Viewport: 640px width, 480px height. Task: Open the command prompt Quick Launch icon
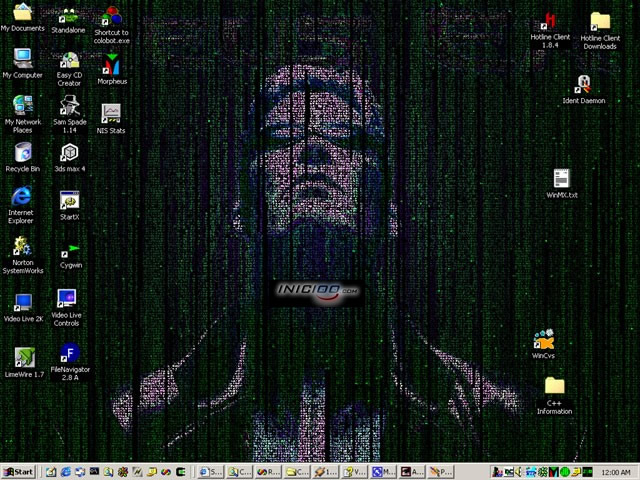[x=94, y=472]
